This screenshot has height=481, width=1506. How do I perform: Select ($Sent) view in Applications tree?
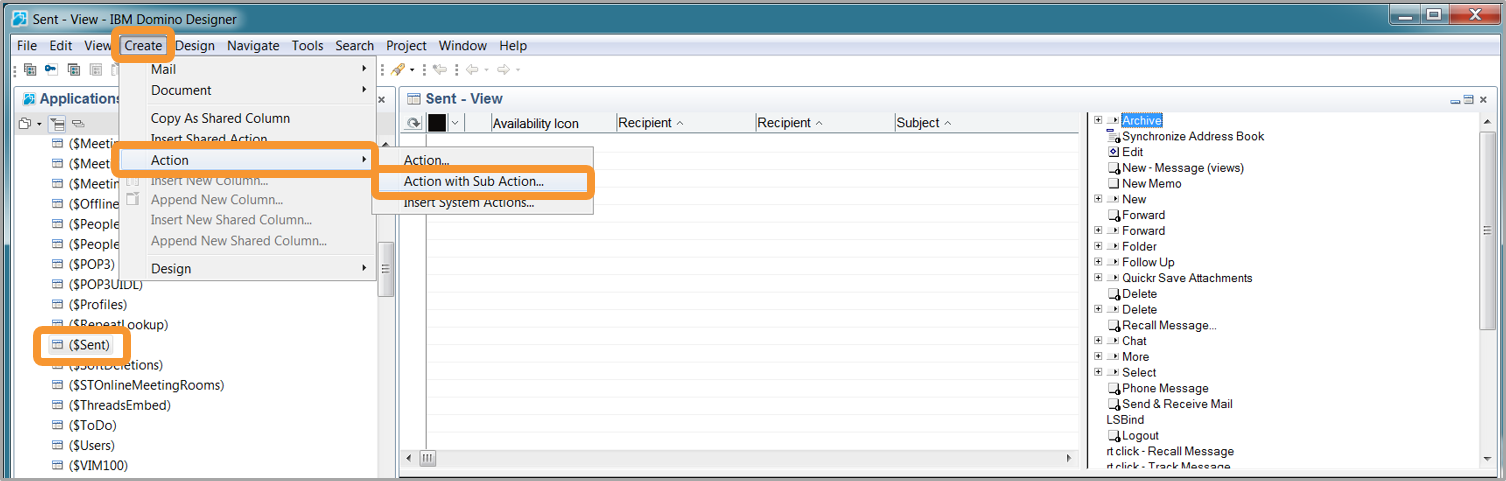coord(90,345)
